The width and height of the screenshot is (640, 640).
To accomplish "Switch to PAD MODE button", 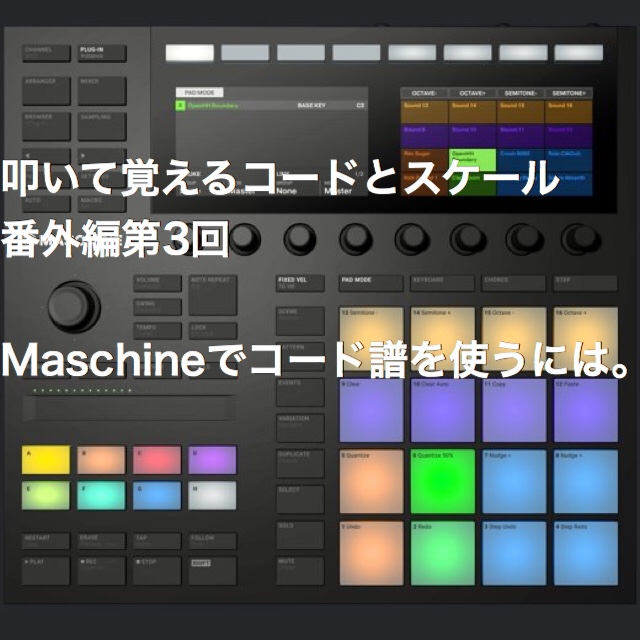I will click(x=371, y=283).
